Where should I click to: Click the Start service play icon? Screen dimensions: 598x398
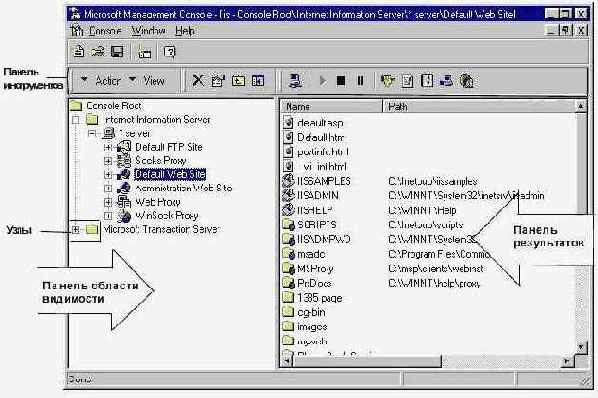323,81
